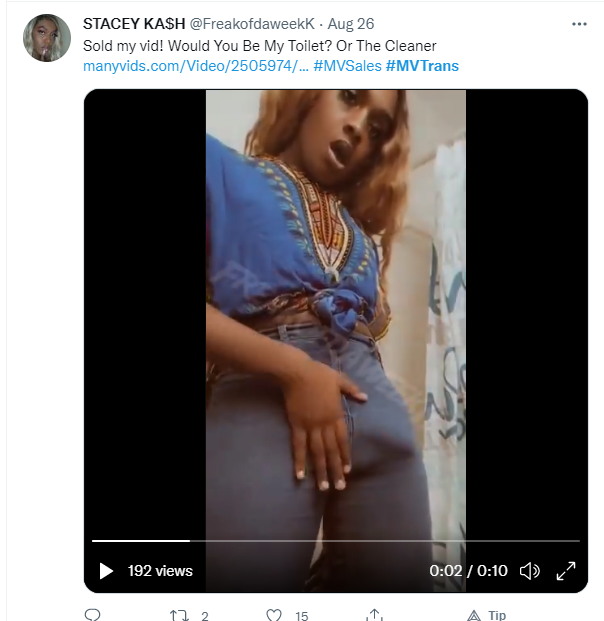The height and width of the screenshot is (621, 604).
Task: Play the video with the play button
Action: [106, 571]
